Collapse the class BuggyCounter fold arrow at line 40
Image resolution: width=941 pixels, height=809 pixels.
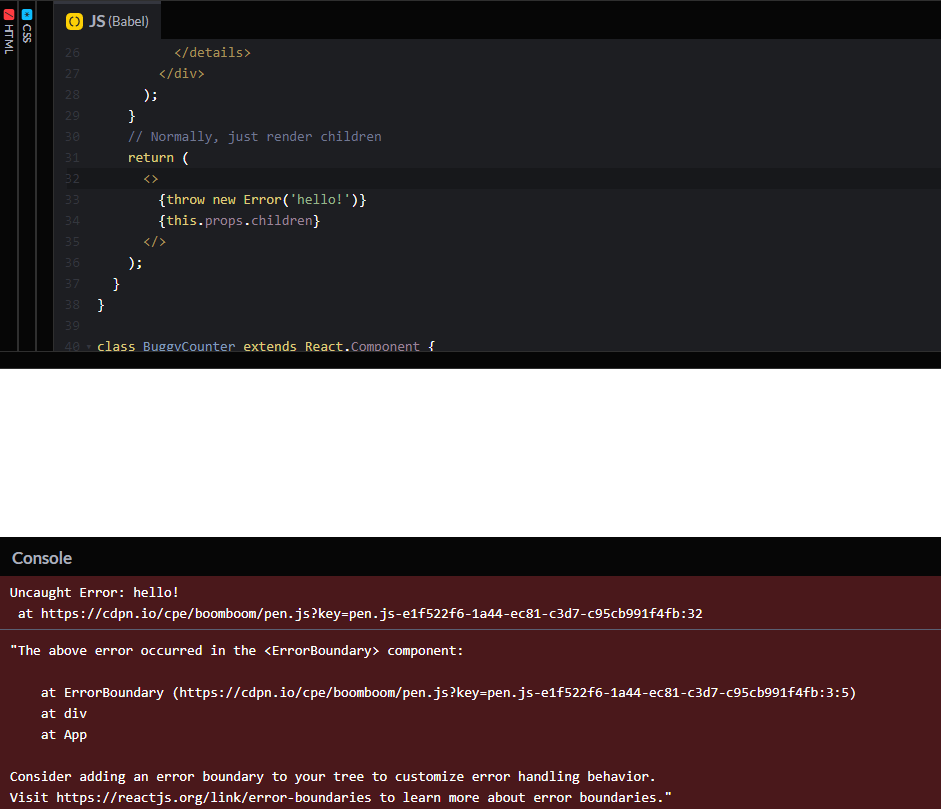[x=89, y=346]
